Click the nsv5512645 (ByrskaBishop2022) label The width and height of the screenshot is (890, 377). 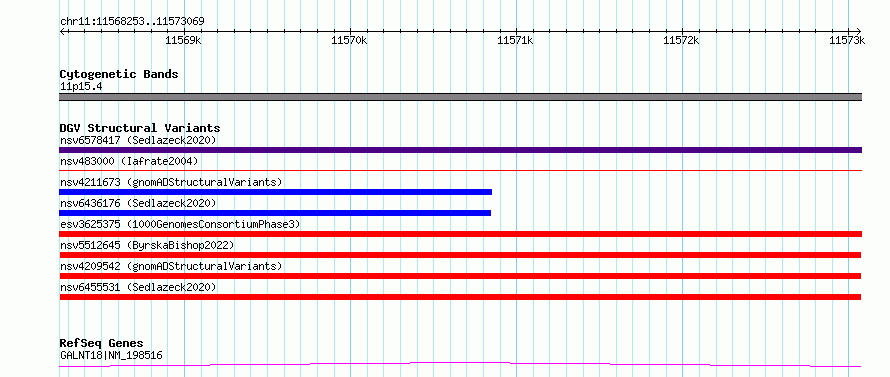pyautogui.click(x=147, y=245)
